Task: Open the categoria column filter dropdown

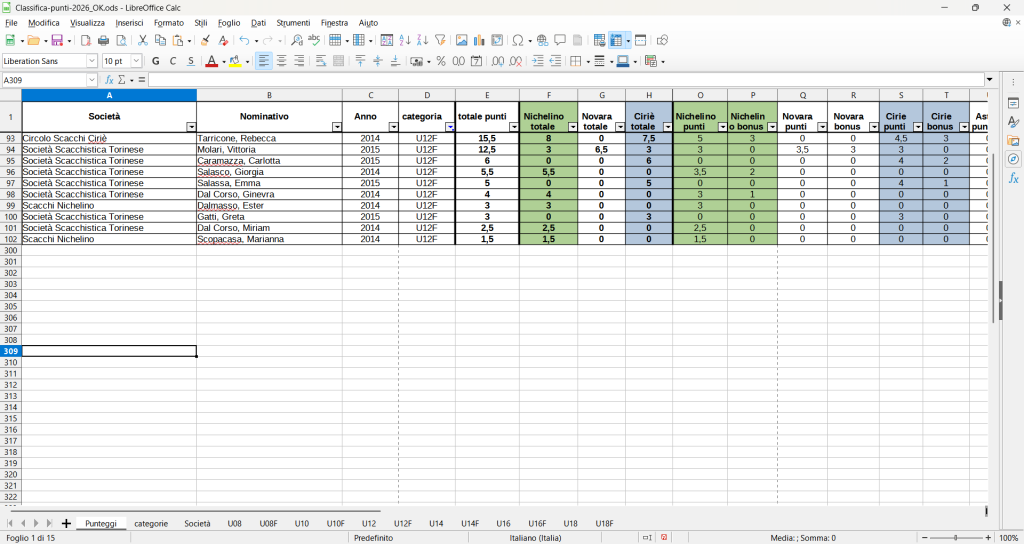Action: (450, 127)
